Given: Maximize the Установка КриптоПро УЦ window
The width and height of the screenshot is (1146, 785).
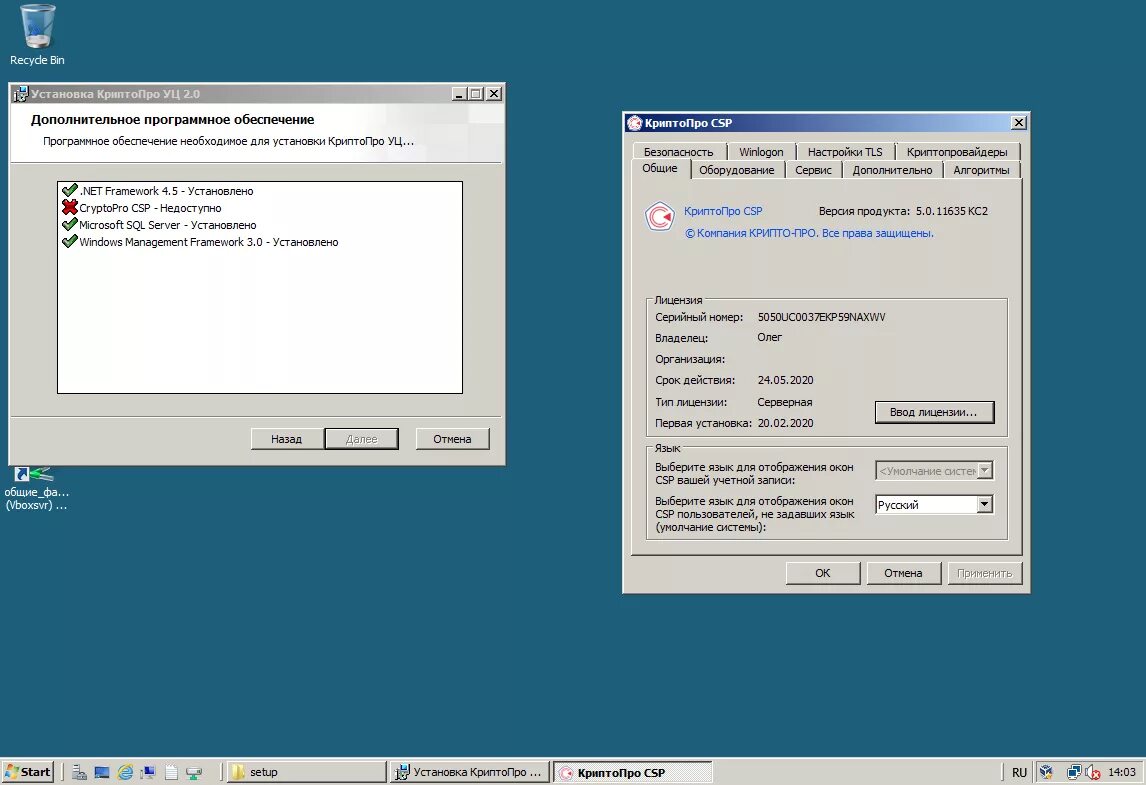Looking at the screenshot, I should 476,94.
